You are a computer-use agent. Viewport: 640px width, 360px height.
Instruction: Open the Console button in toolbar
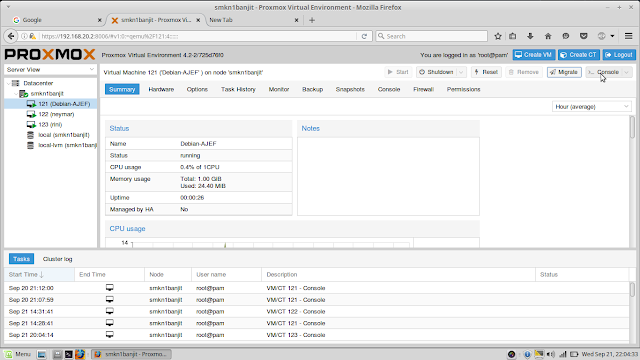(x=604, y=72)
